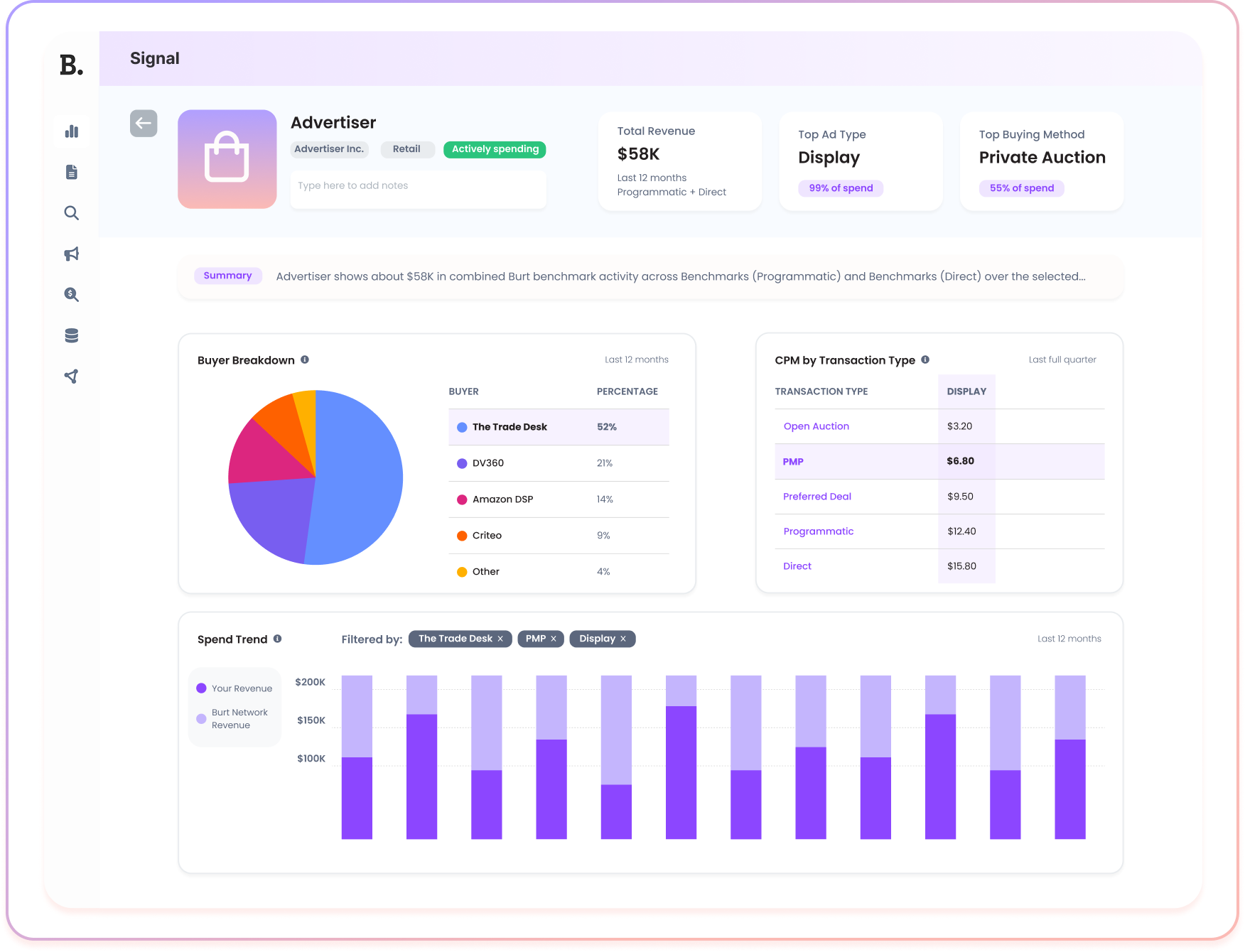Click the Retail tag
This screenshot has height=952, width=1245.
[x=407, y=149]
